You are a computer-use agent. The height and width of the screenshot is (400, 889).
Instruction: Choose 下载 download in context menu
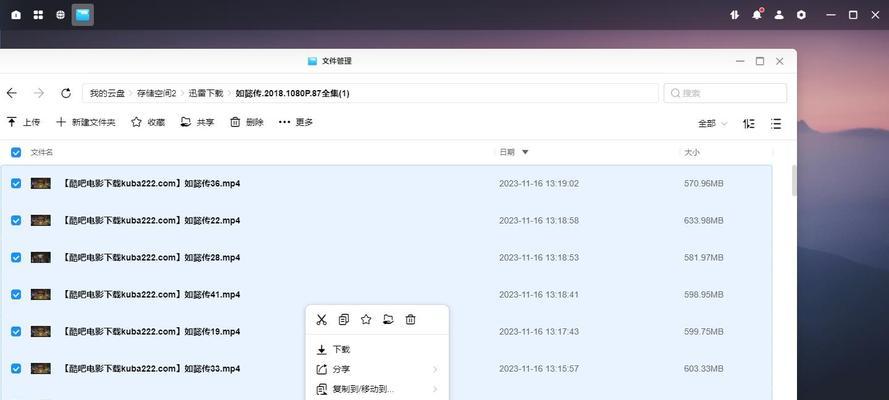pos(377,350)
